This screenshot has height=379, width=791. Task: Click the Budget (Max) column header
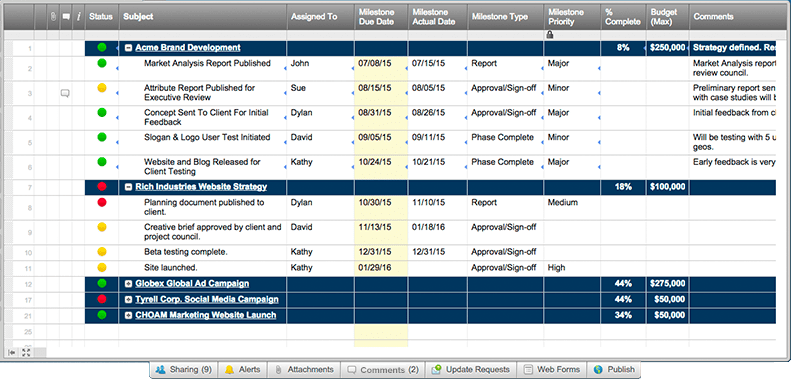[x=667, y=17]
